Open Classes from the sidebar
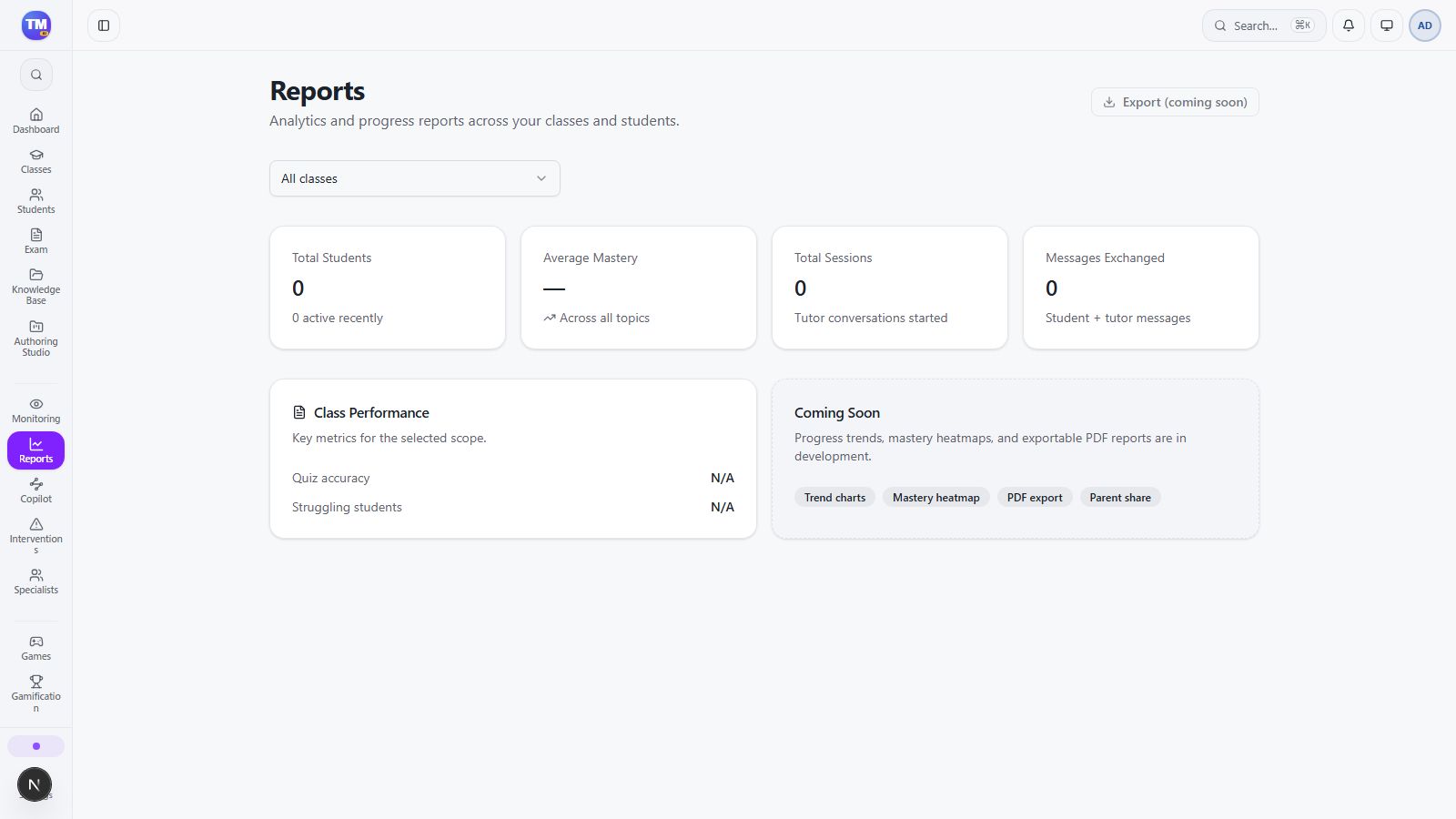The width and height of the screenshot is (1456, 819). 36,161
